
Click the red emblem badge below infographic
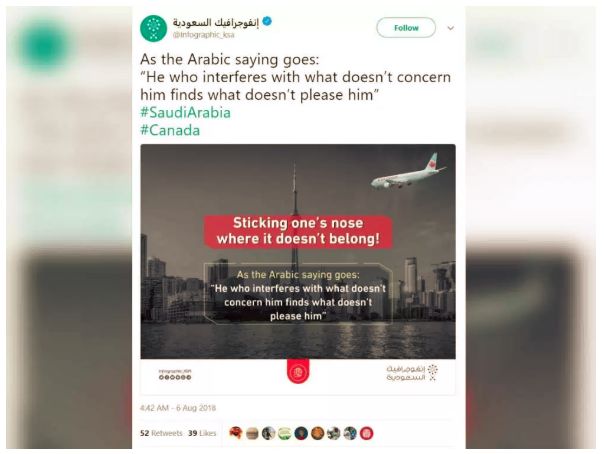pos(298,371)
